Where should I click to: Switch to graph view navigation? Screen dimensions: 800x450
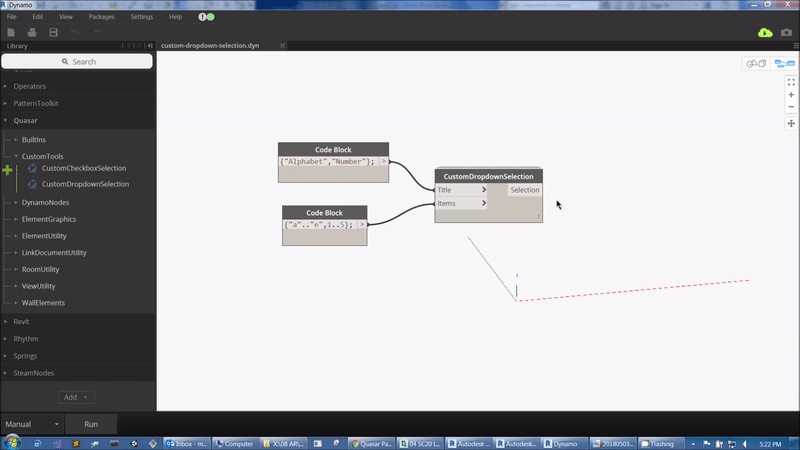[784, 64]
